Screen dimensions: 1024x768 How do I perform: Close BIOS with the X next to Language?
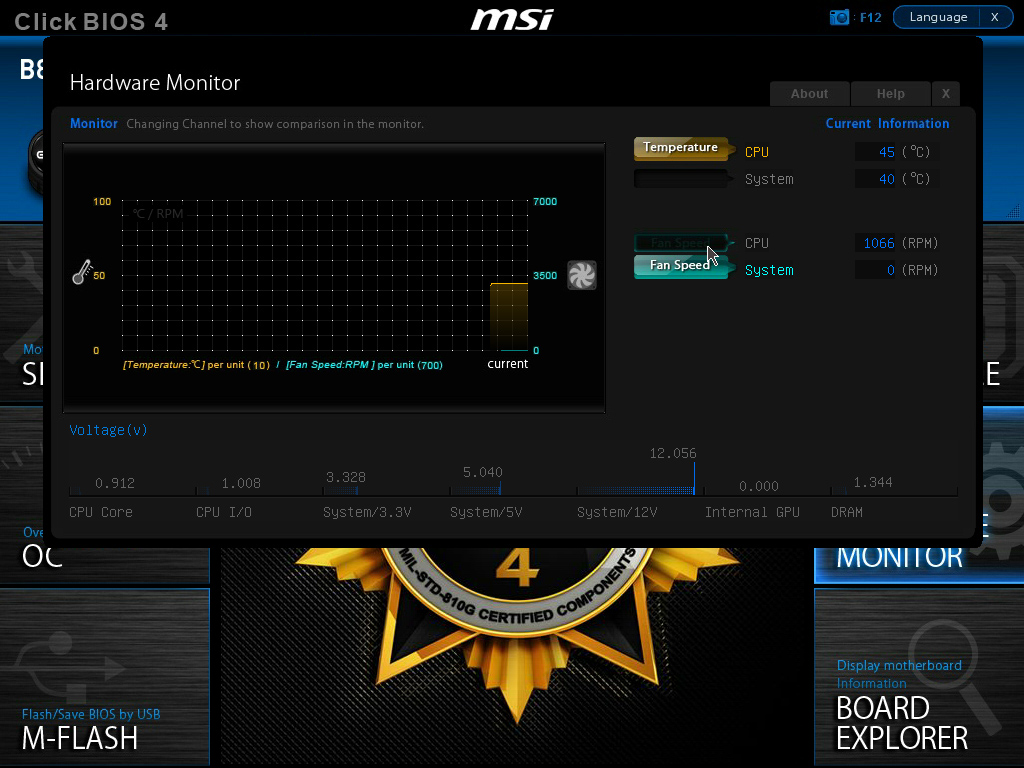(995, 17)
